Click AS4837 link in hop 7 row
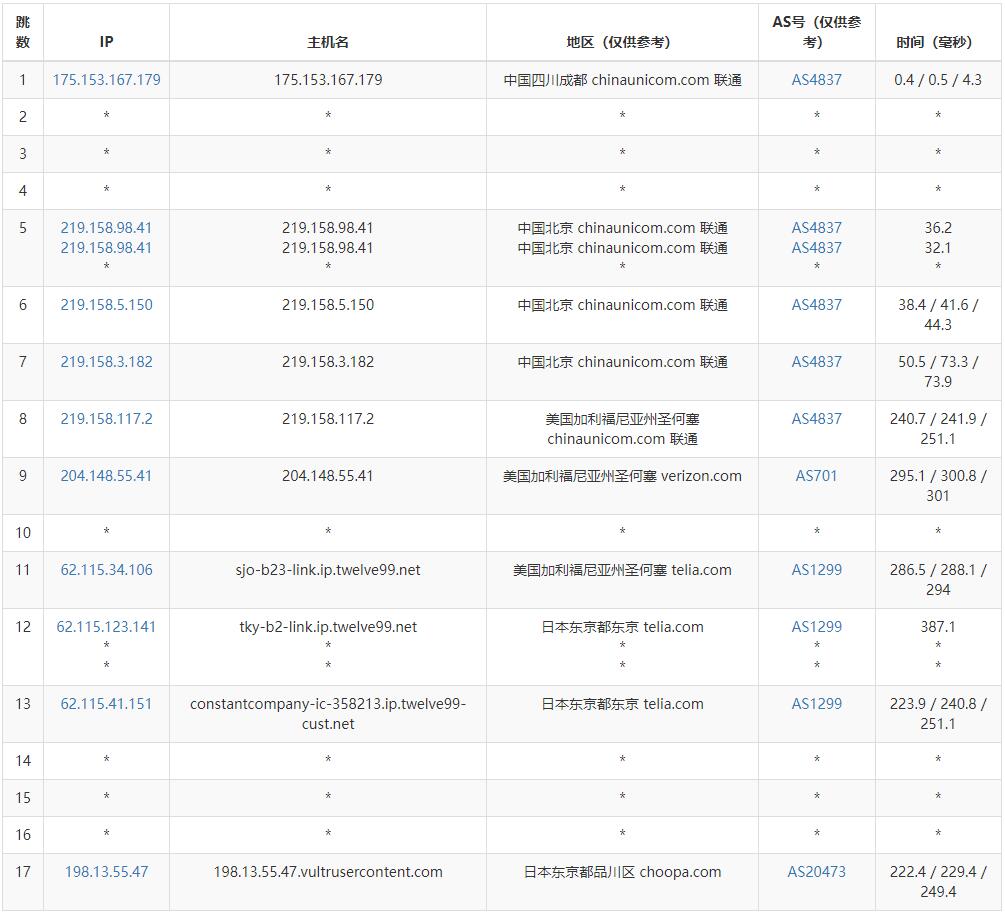This screenshot has width=1005, height=914. 817,362
